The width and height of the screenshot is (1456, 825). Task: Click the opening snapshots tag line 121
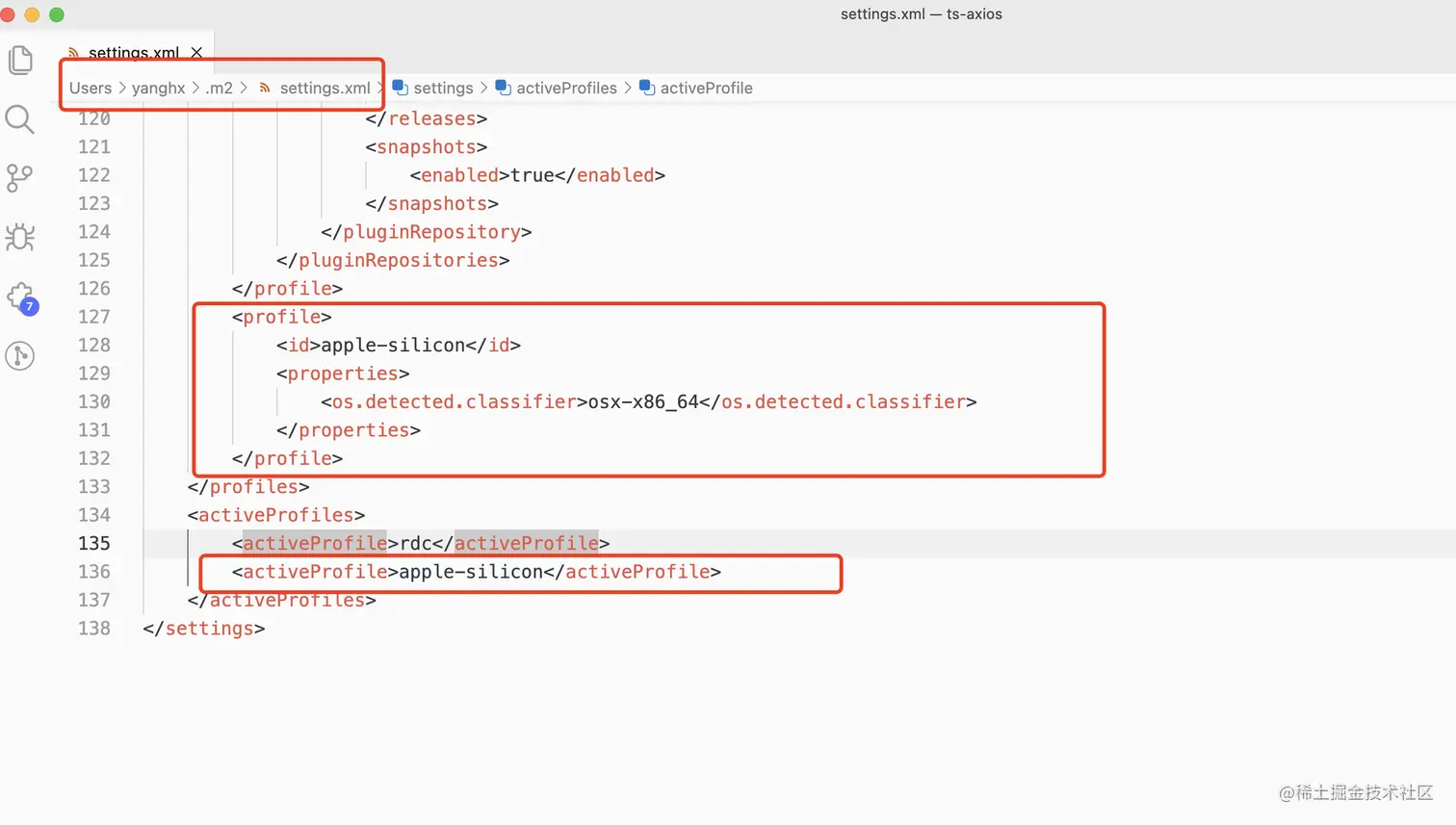pyautogui.click(x=426, y=146)
